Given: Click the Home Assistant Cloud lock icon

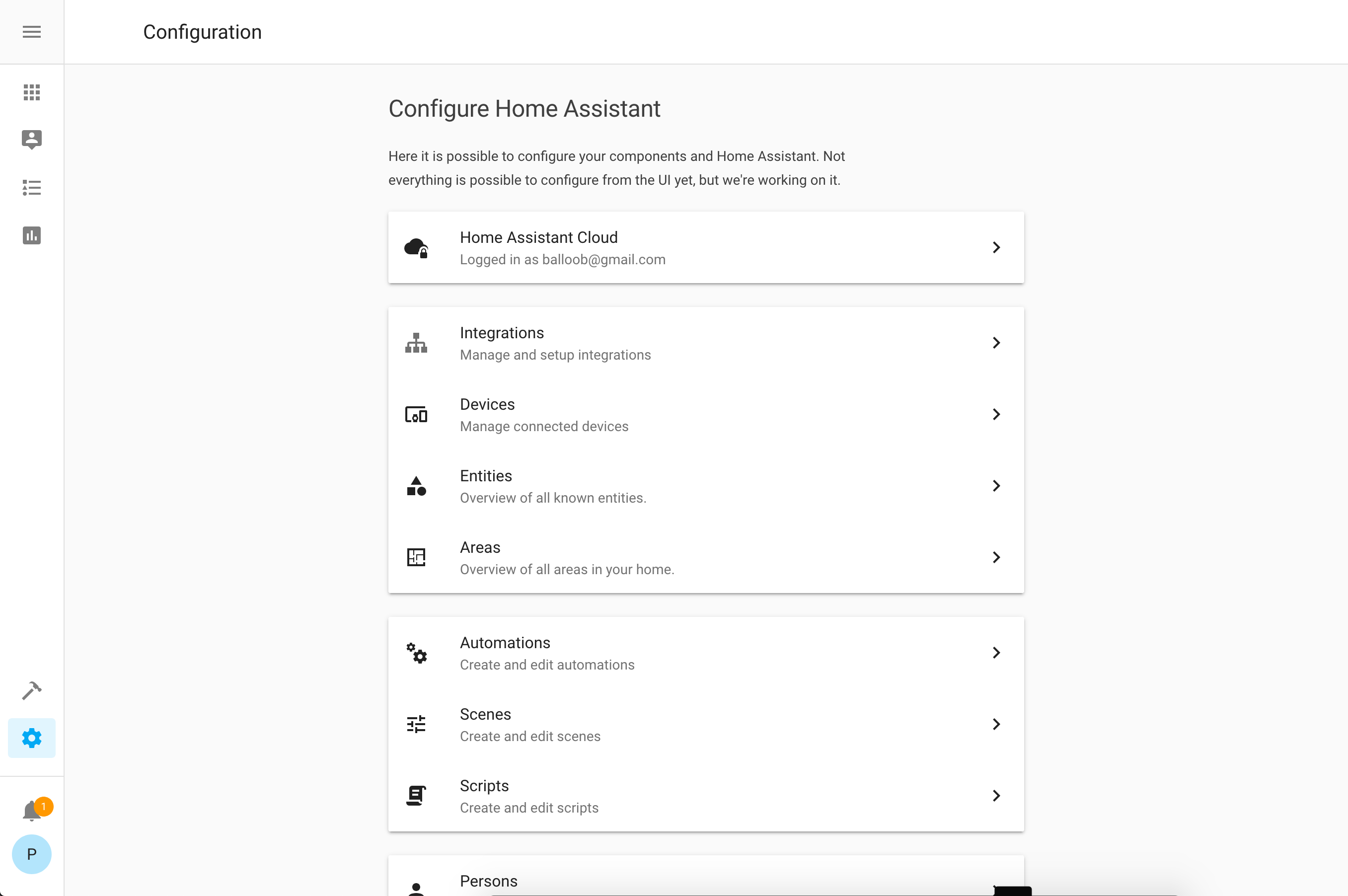Looking at the screenshot, I should [416, 248].
